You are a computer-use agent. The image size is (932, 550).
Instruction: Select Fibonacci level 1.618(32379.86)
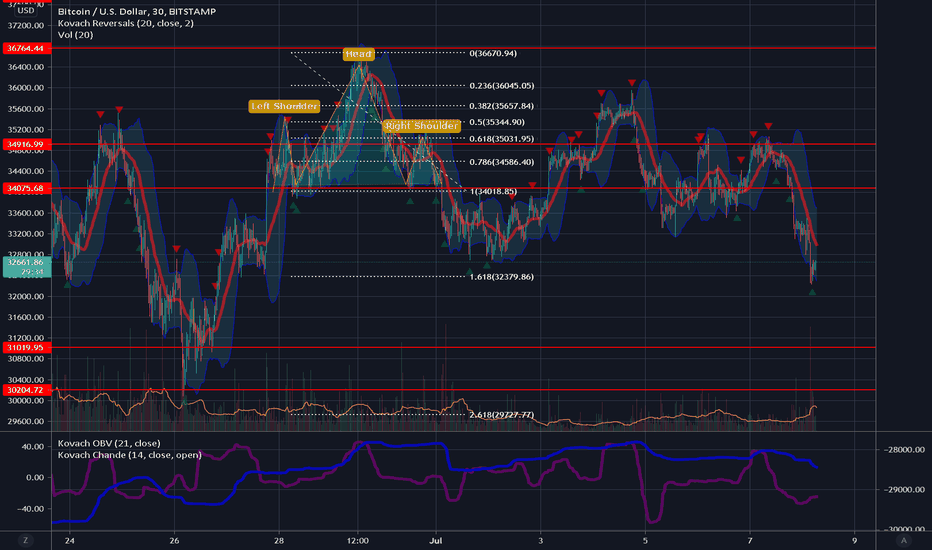(502, 276)
